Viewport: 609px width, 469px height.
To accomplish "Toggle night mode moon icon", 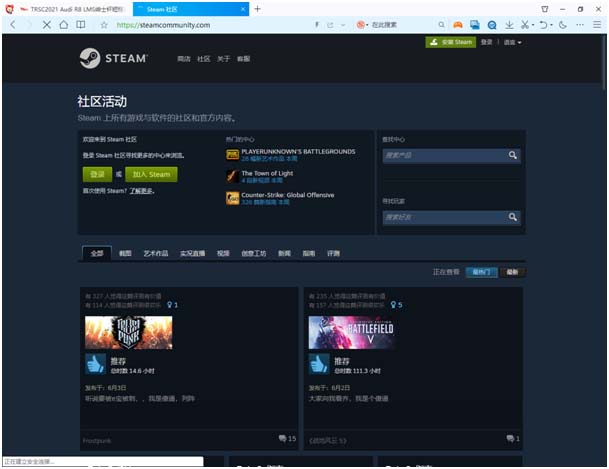I will pos(563,25).
